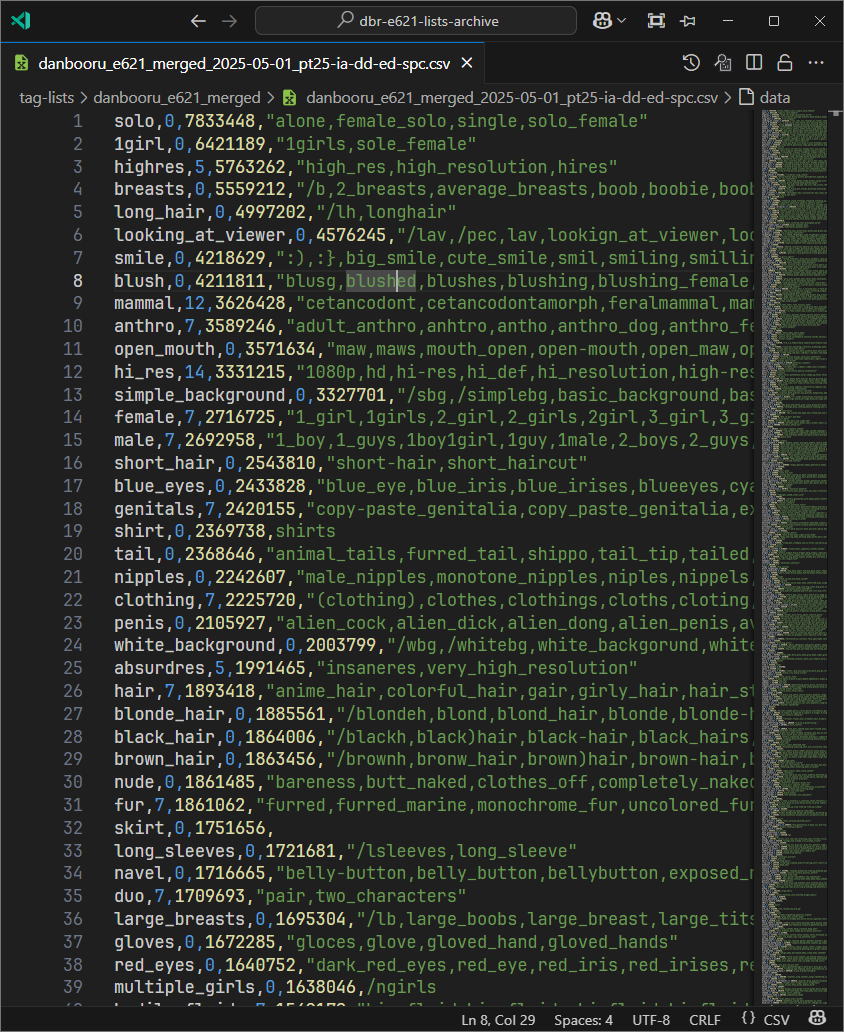Image resolution: width=844 pixels, height=1032 pixels.
Task: Split the editor right
Action: (754, 63)
